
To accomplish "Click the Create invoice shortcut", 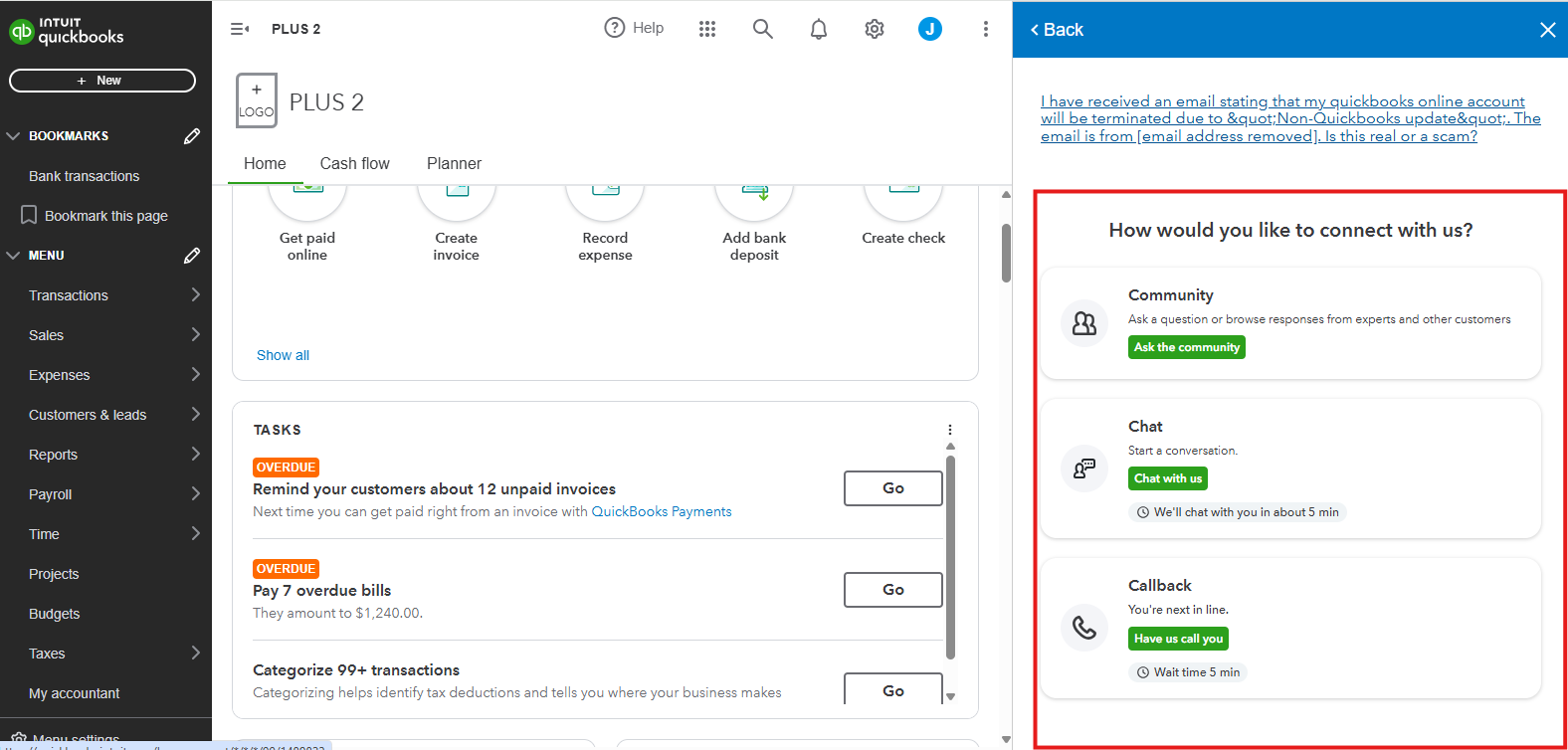I will pyautogui.click(x=457, y=224).
